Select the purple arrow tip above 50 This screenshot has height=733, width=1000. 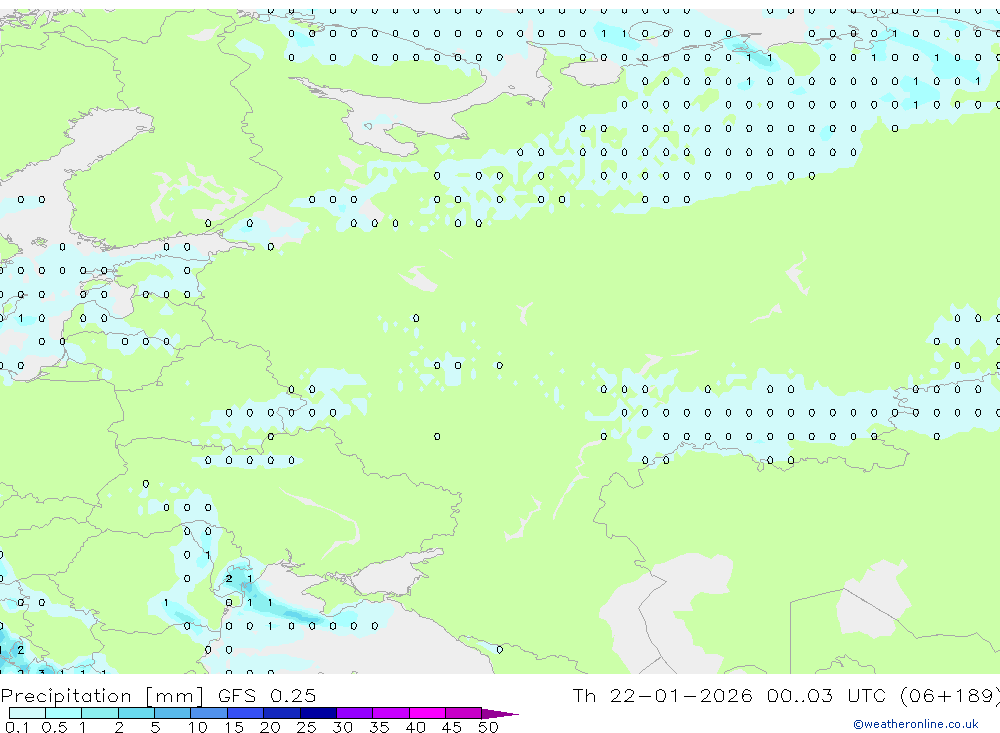click(500, 714)
